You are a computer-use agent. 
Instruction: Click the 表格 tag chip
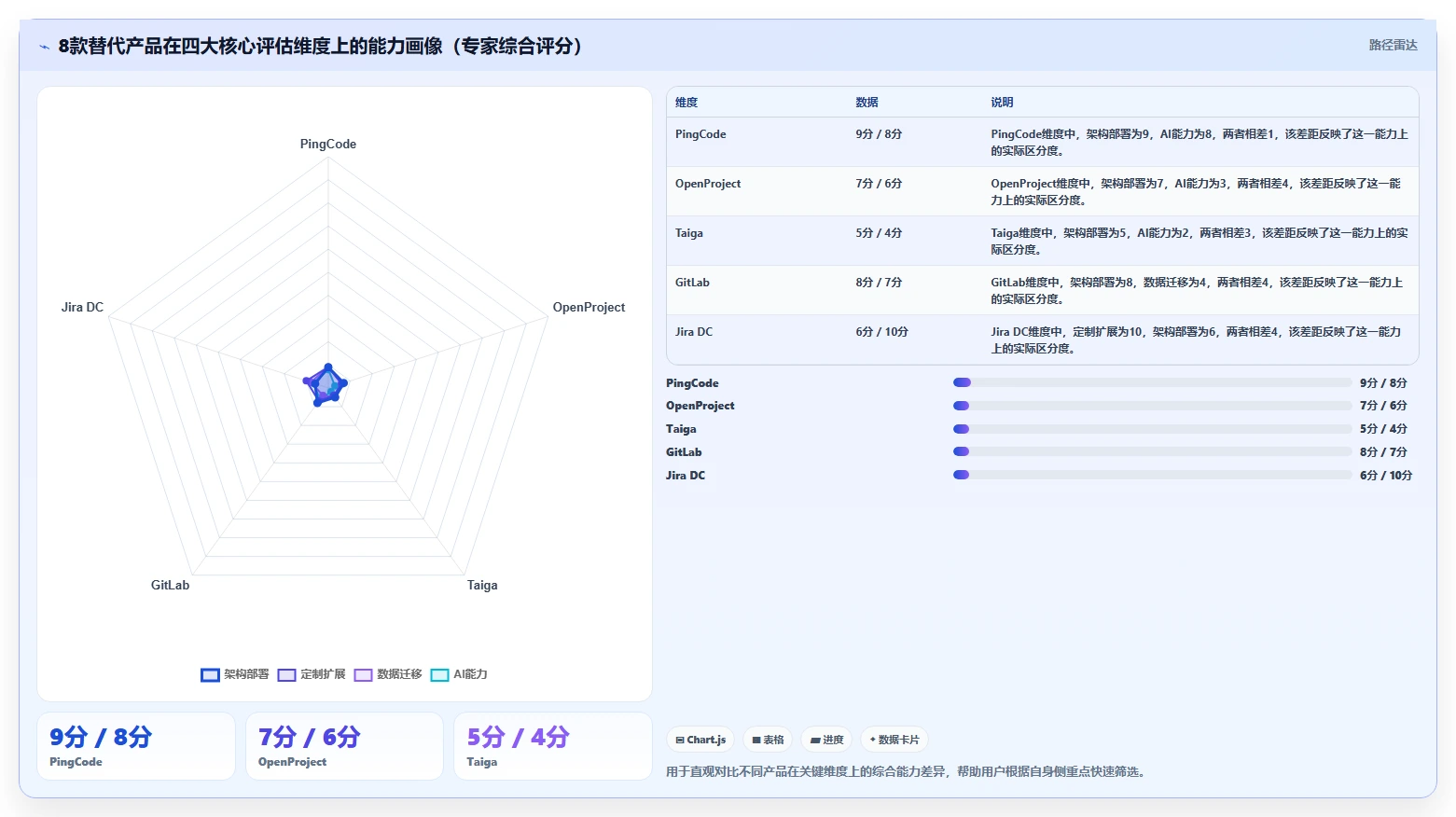point(768,740)
